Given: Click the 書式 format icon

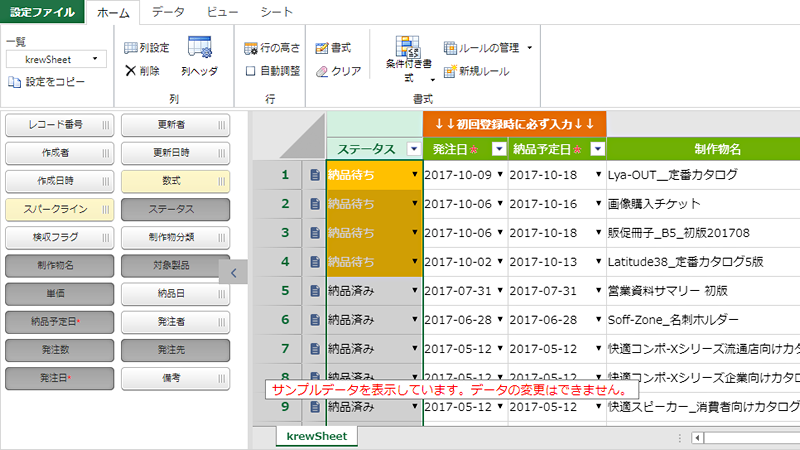Looking at the screenshot, I should pyautogui.click(x=321, y=47).
